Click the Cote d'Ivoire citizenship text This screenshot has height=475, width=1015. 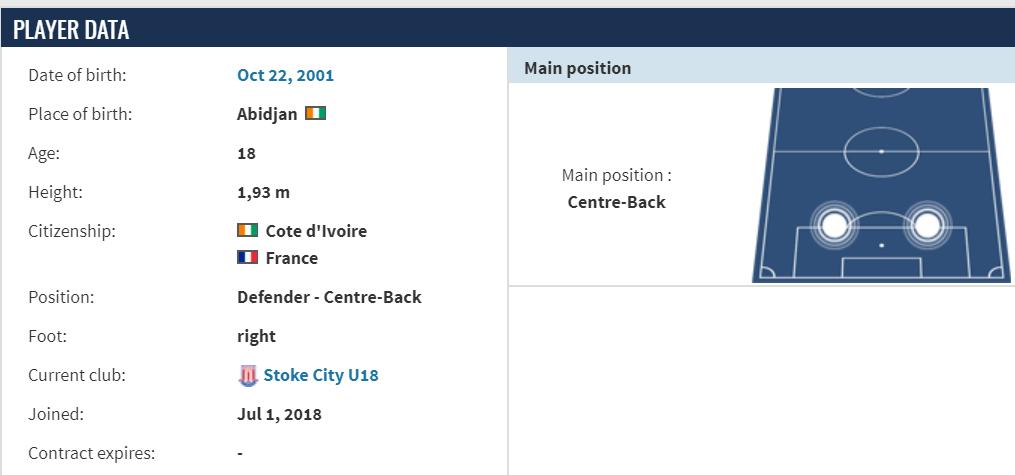(316, 231)
